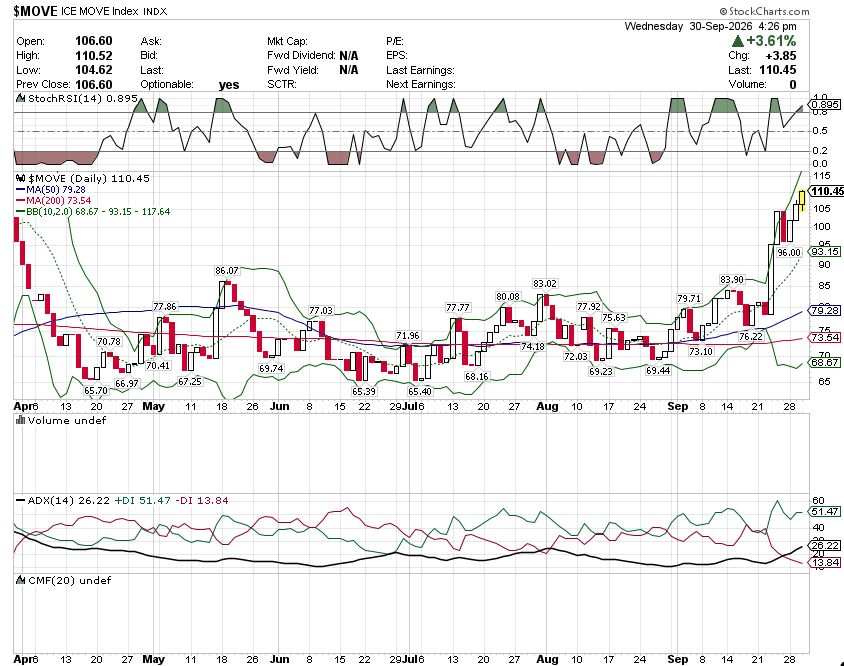Click the area icon beside CMF(20) undef
This screenshot has width=844, height=666.
20,580
